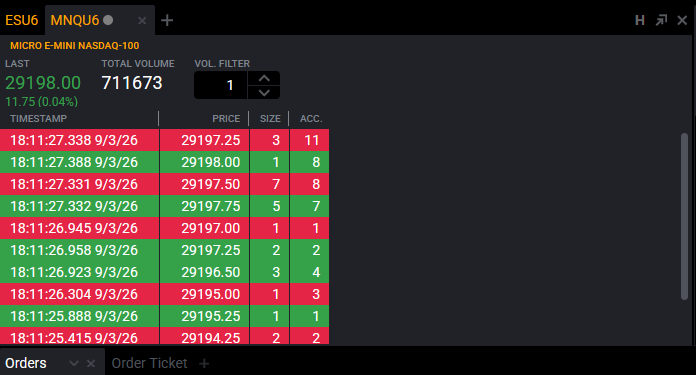Open the Orders tab

[x=26, y=363]
